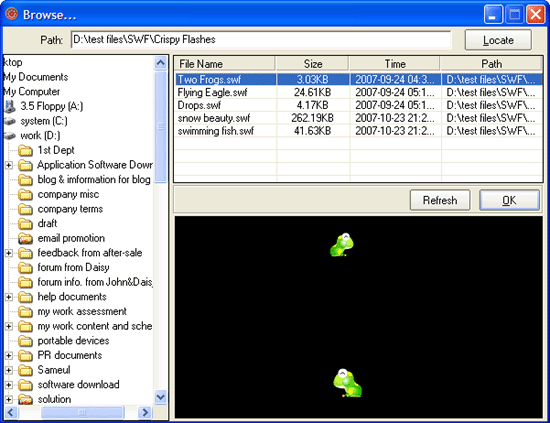Click the 262.19KB size cell

click(313, 118)
